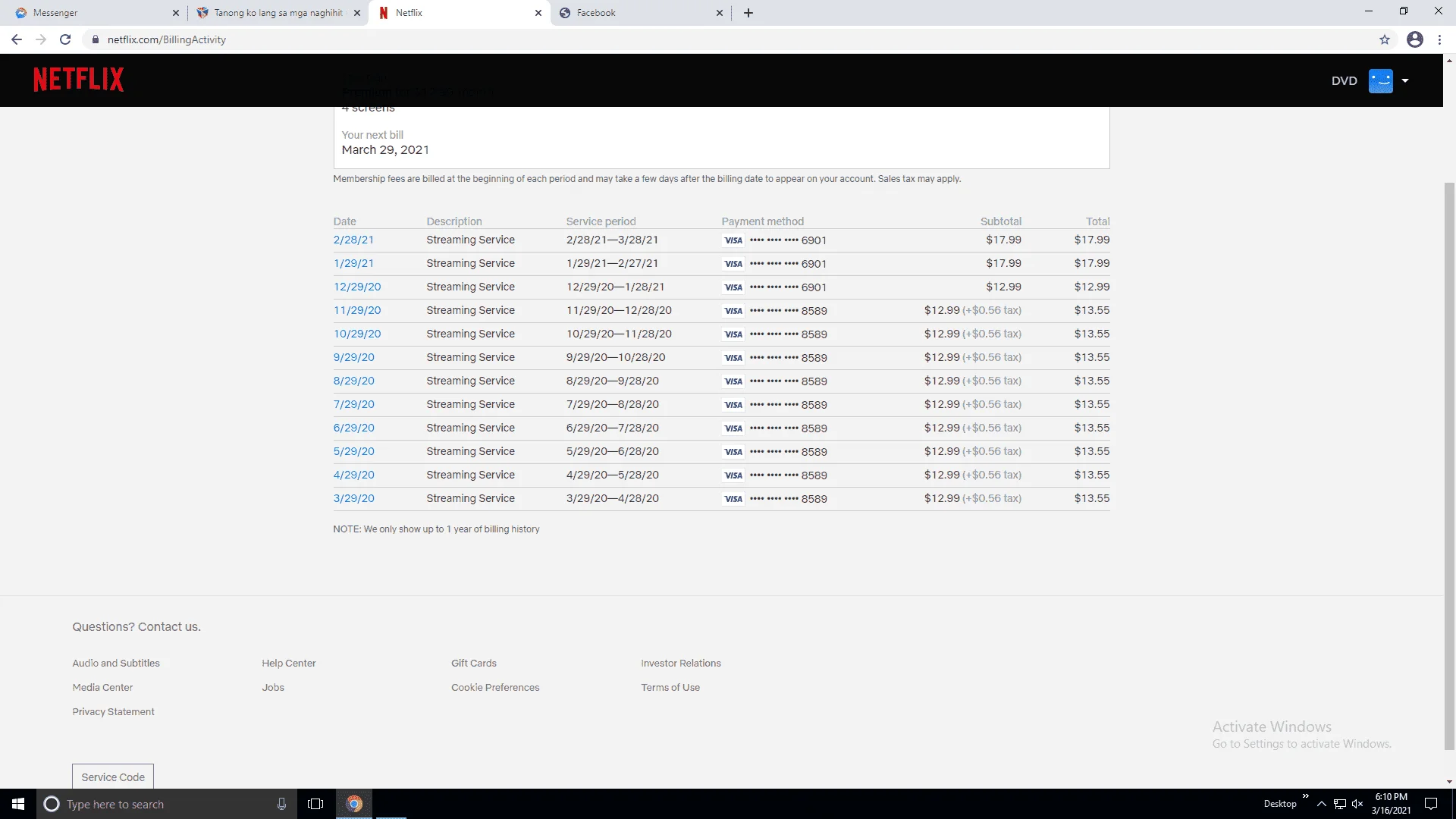Open the blue profile avatar icon

[1380, 80]
